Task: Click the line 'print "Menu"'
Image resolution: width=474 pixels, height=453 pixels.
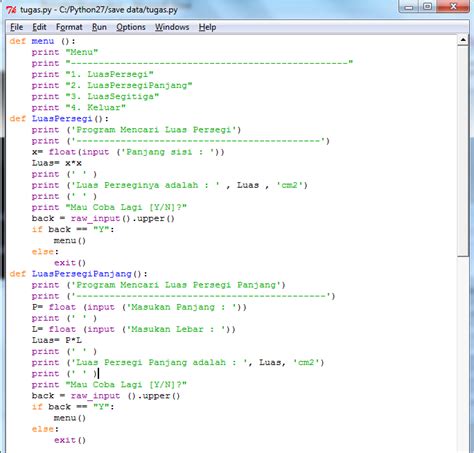Action: point(65,52)
